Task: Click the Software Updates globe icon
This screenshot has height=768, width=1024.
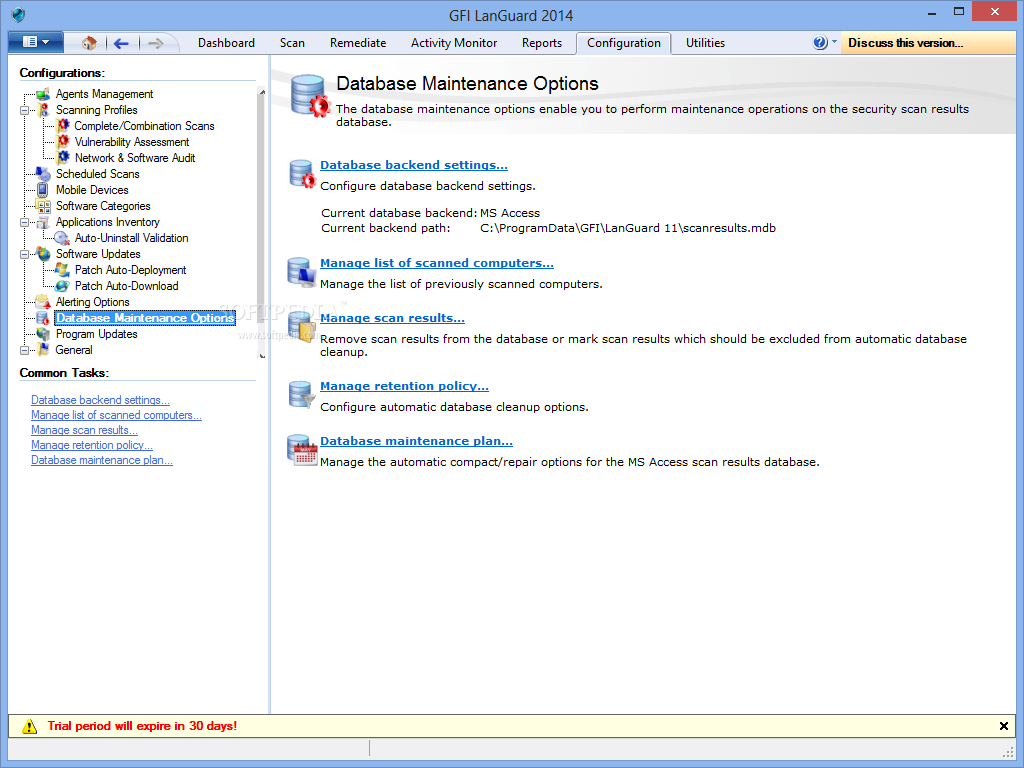Action: 43,253
